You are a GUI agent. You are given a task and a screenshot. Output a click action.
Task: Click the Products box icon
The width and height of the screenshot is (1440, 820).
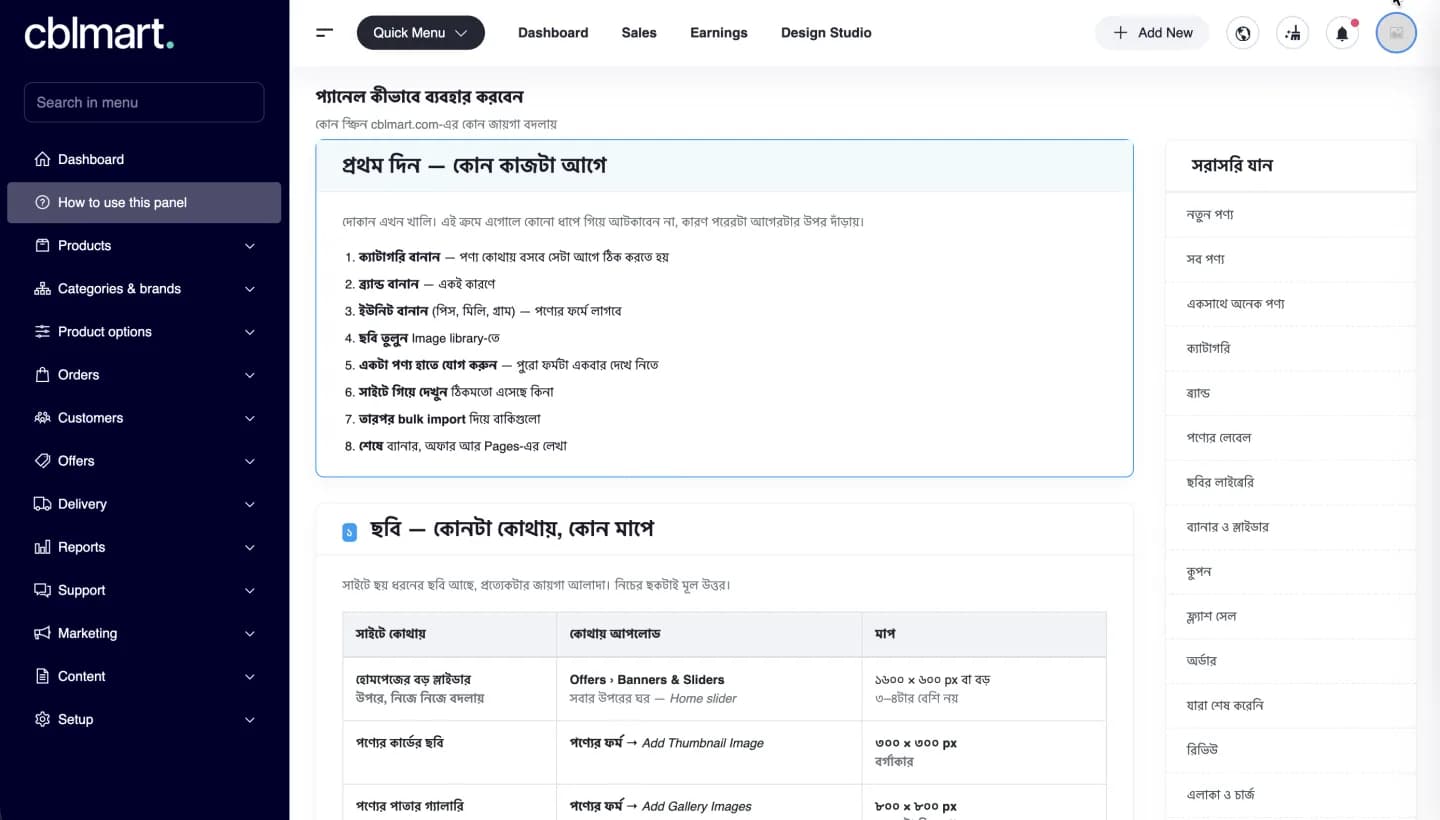pyautogui.click(x=42, y=245)
